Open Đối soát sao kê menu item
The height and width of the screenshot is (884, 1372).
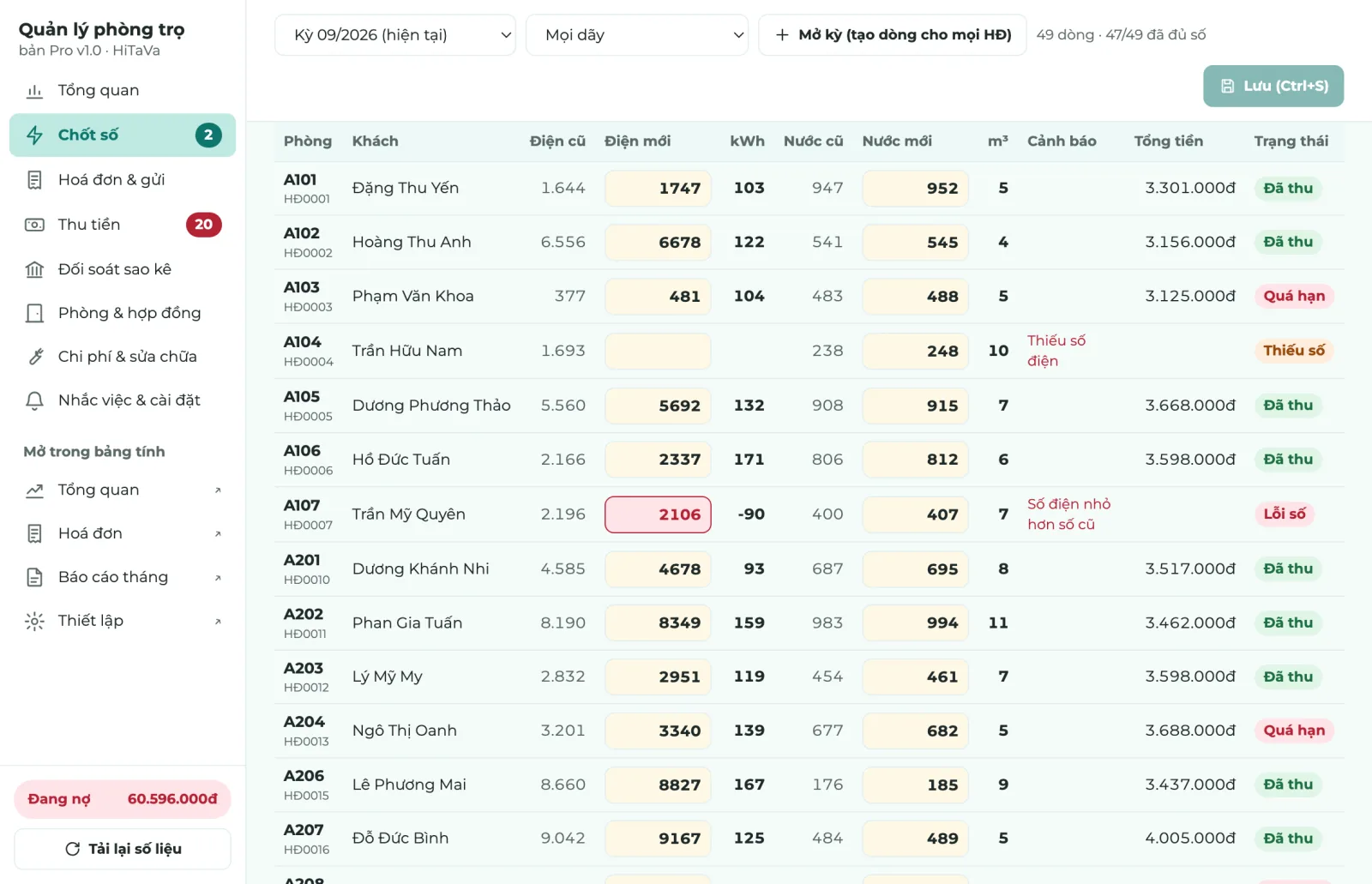click(x=123, y=269)
